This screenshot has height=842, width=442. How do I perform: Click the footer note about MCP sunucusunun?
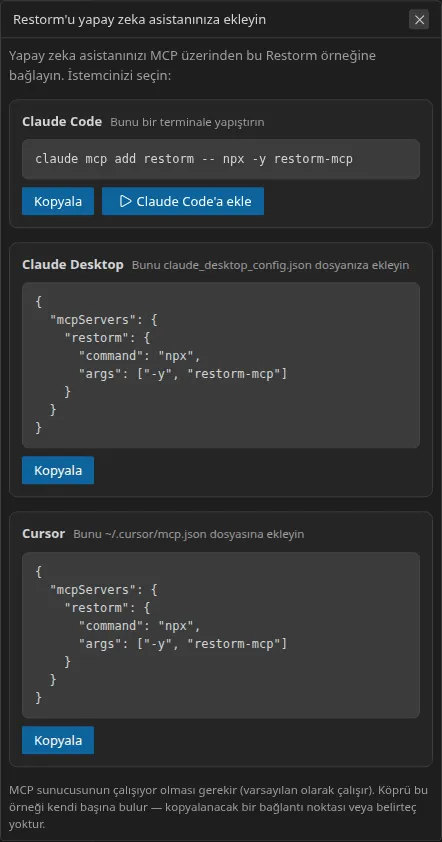219,807
